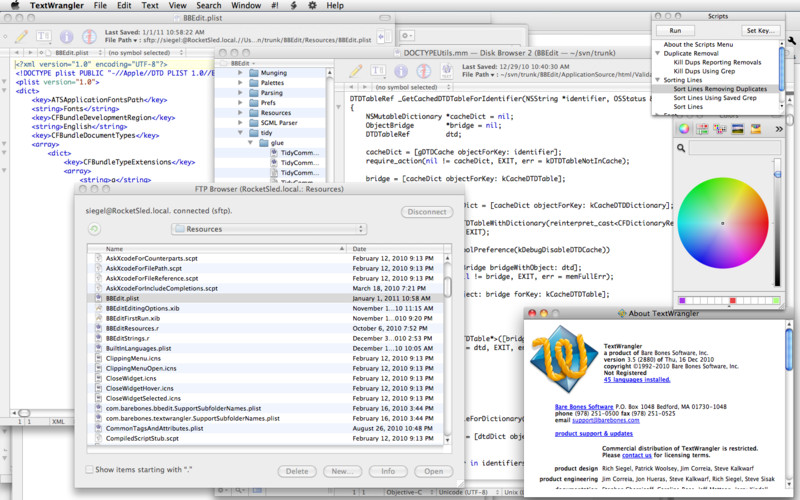Screen dimensions: 800x500
Task: Open the Search menu
Action: (209, 6)
